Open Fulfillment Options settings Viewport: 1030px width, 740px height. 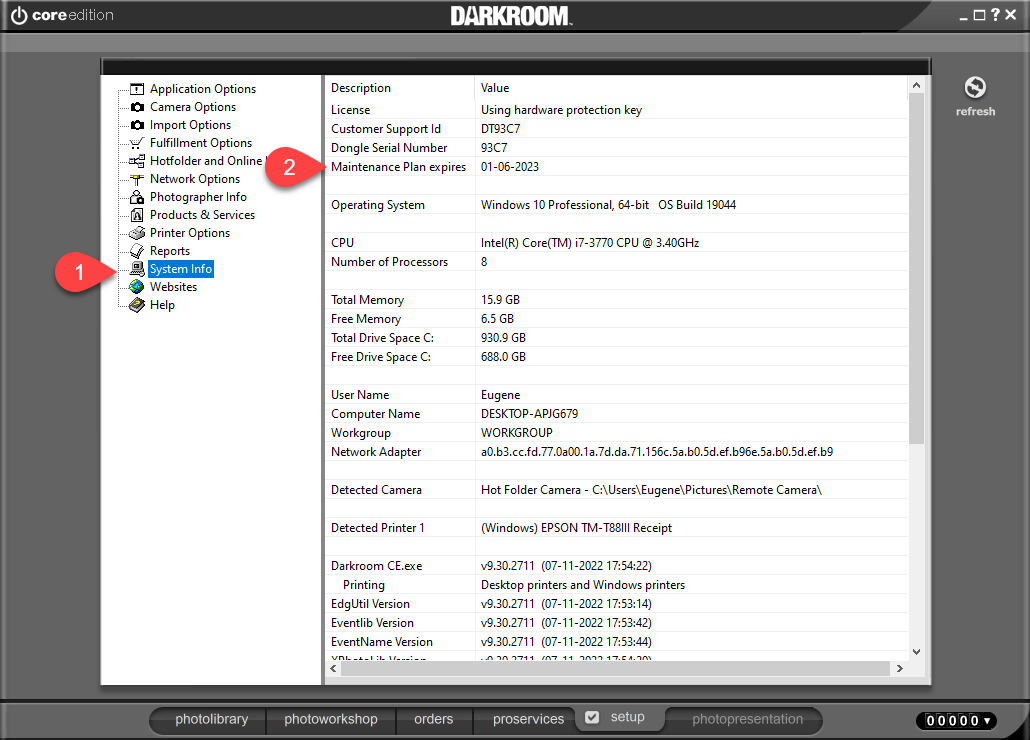(201, 143)
